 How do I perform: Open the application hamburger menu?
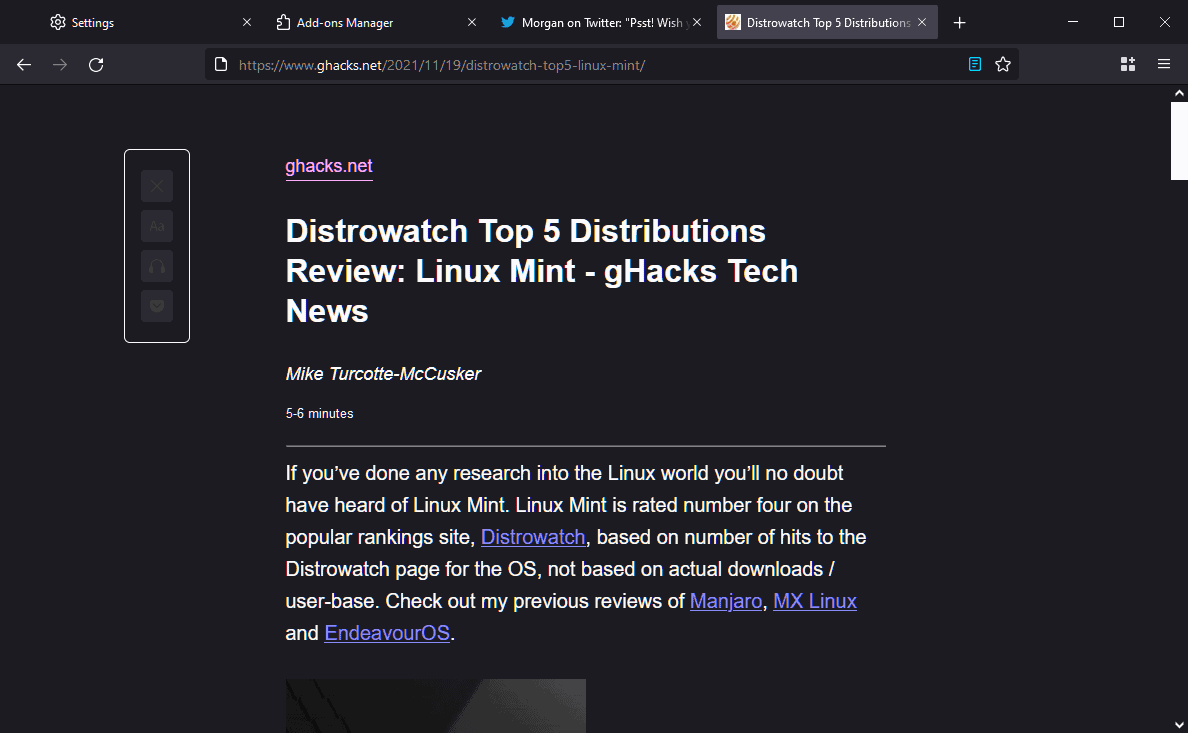(x=1164, y=64)
